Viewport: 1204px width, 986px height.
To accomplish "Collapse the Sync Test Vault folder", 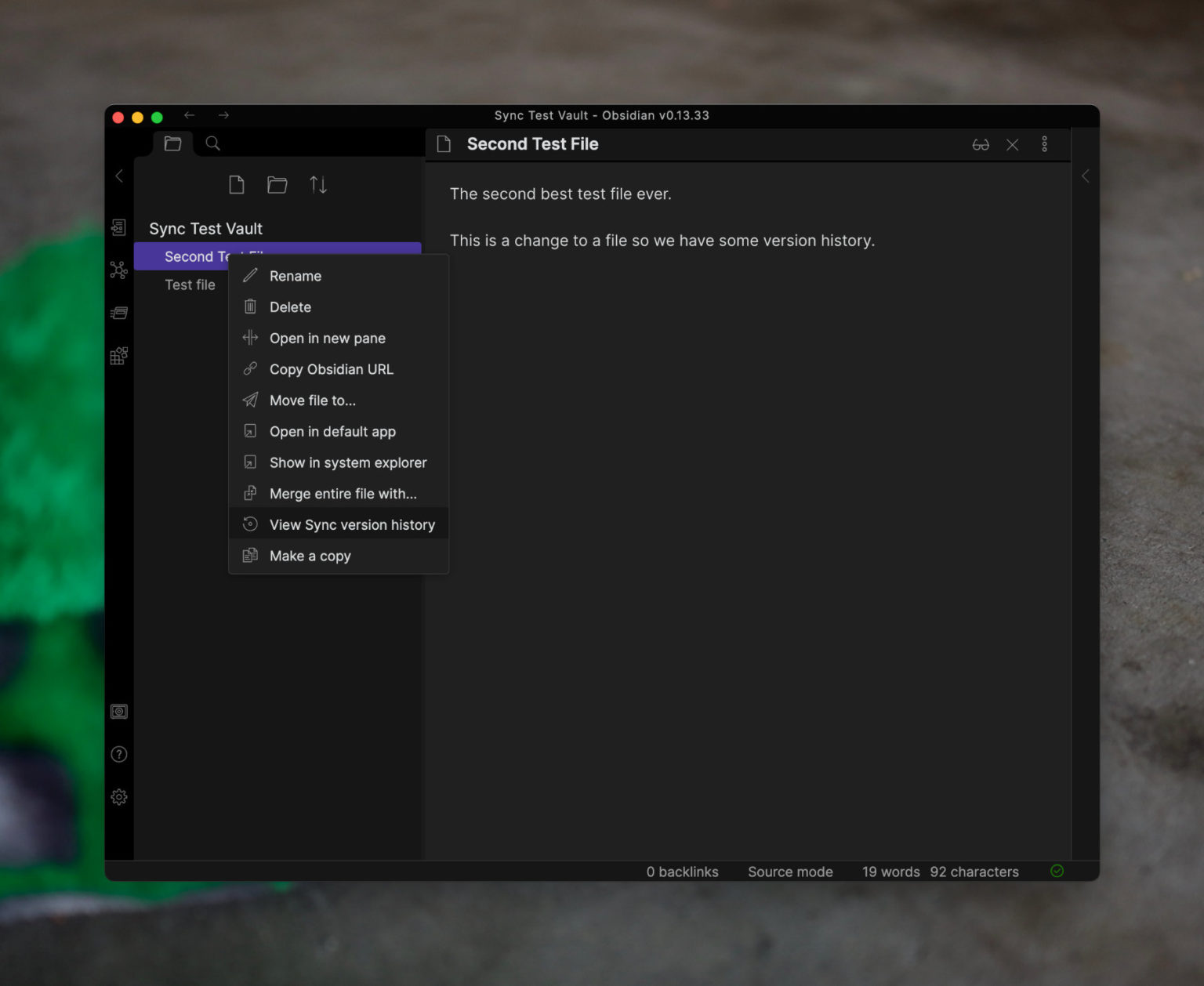I will [x=205, y=228].
